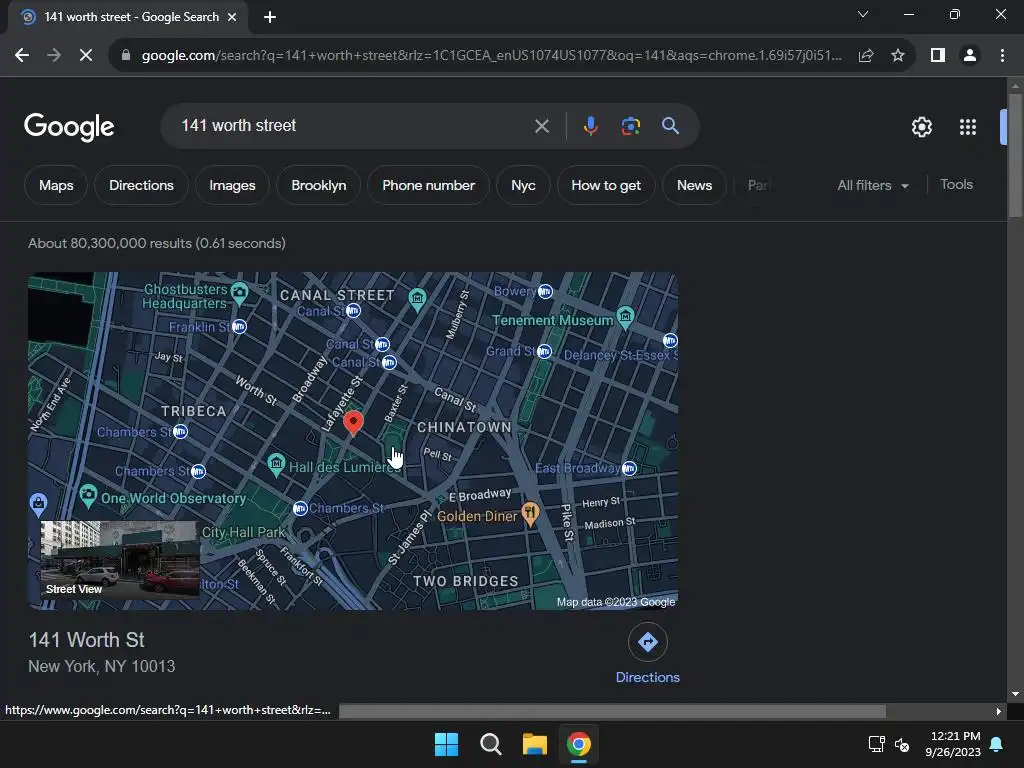Click the share page icon in address bar

pos(866,56)
